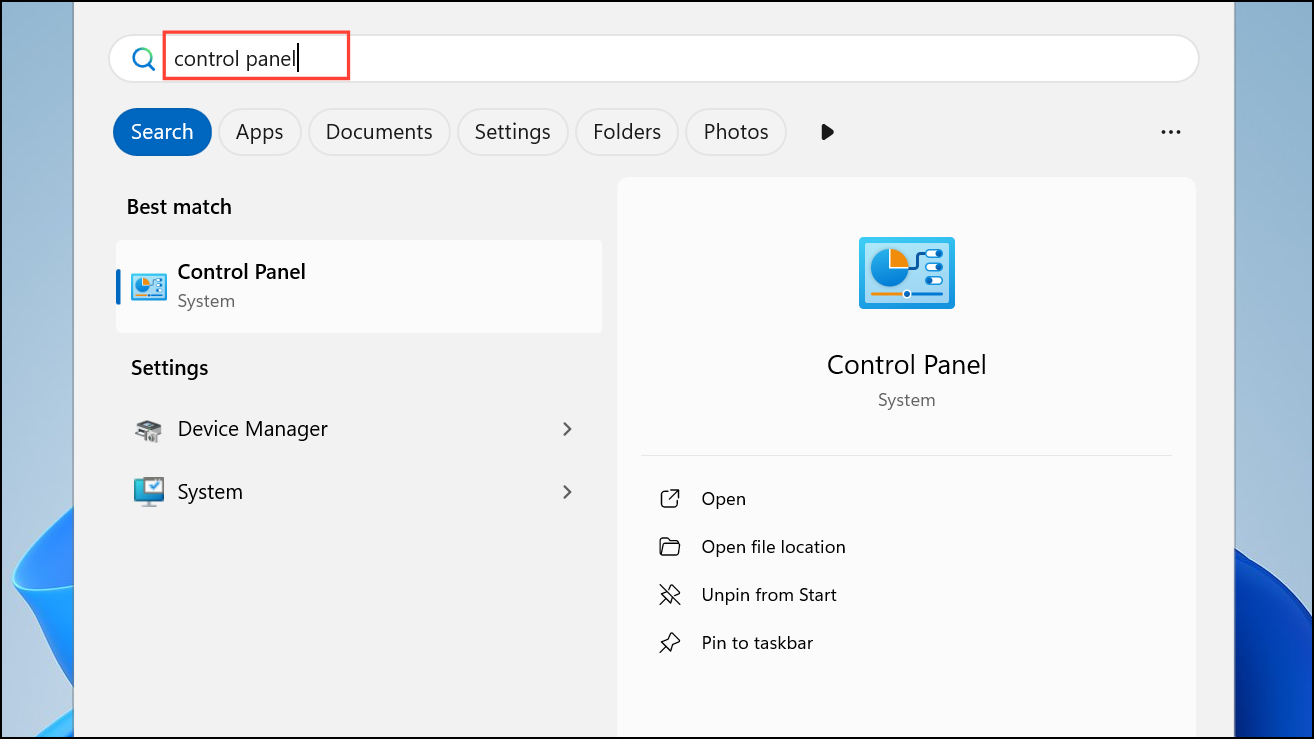This screenshot has width=1314, height=739.
Task: Open the three-dot options menu
Action: [1171, 132]
